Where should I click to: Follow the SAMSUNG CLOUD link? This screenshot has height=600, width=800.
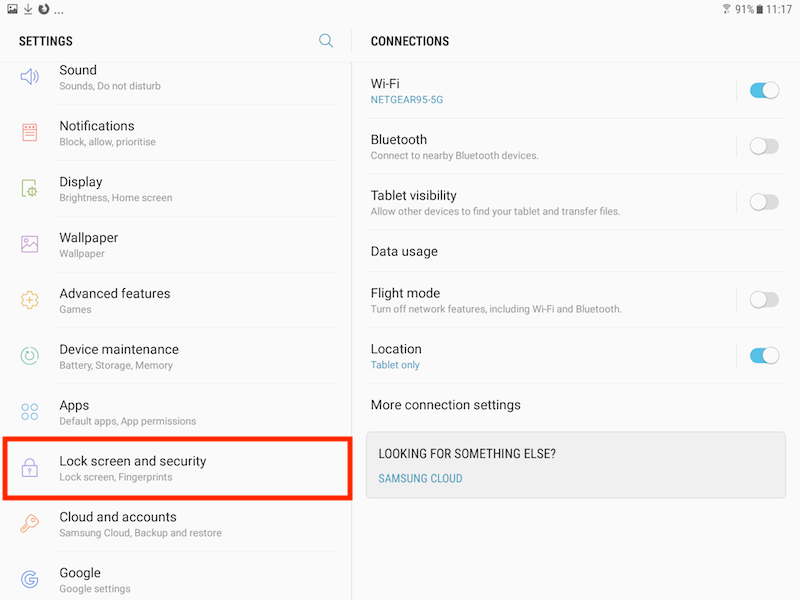(420, 479)
